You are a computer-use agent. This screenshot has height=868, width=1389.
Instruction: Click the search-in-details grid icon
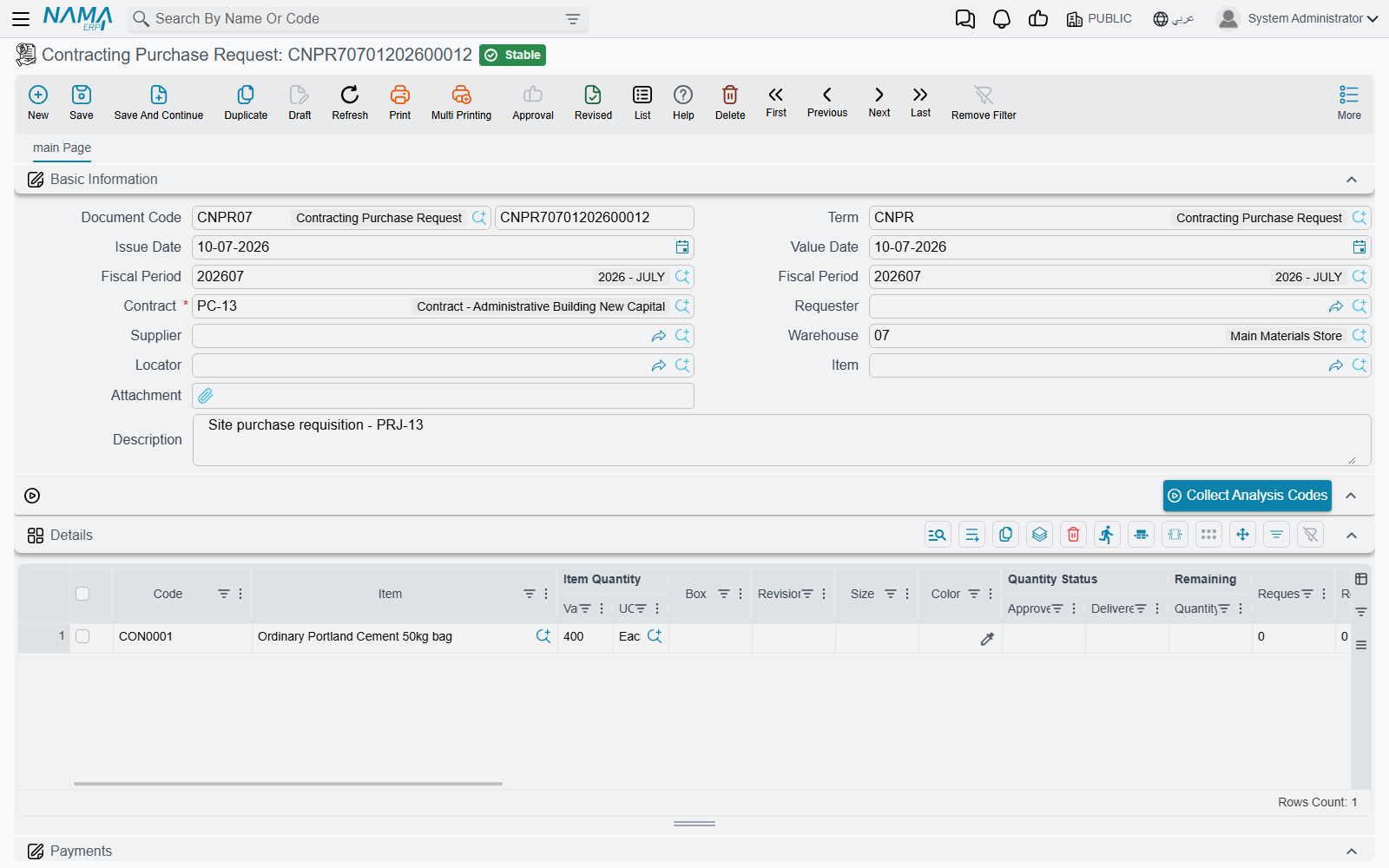pyautogui.click(x=938, y=535)
